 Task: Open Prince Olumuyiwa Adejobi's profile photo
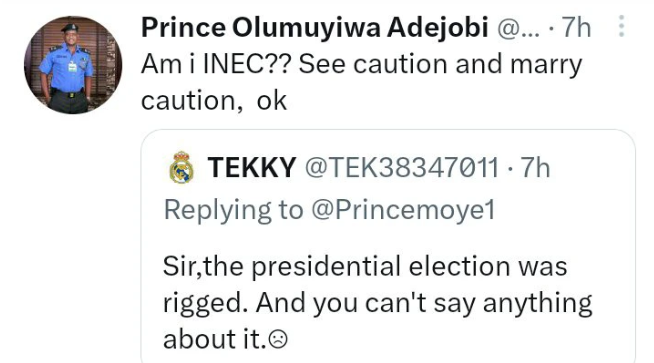click(73, 65)
